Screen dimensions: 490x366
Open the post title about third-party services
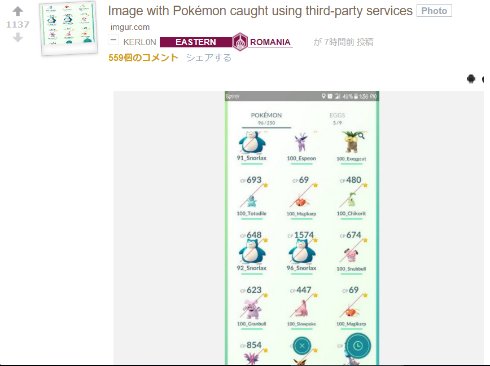[260, 11]
